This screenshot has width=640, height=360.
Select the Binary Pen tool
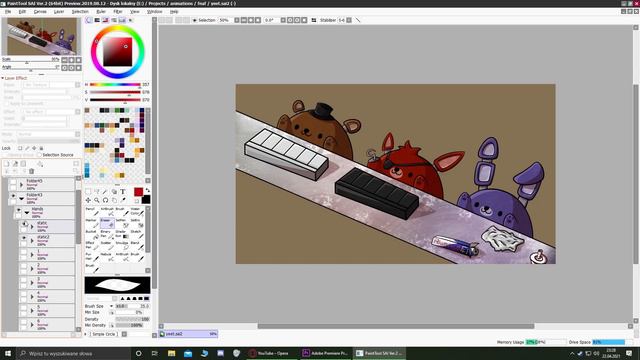[x=107, y=234]
